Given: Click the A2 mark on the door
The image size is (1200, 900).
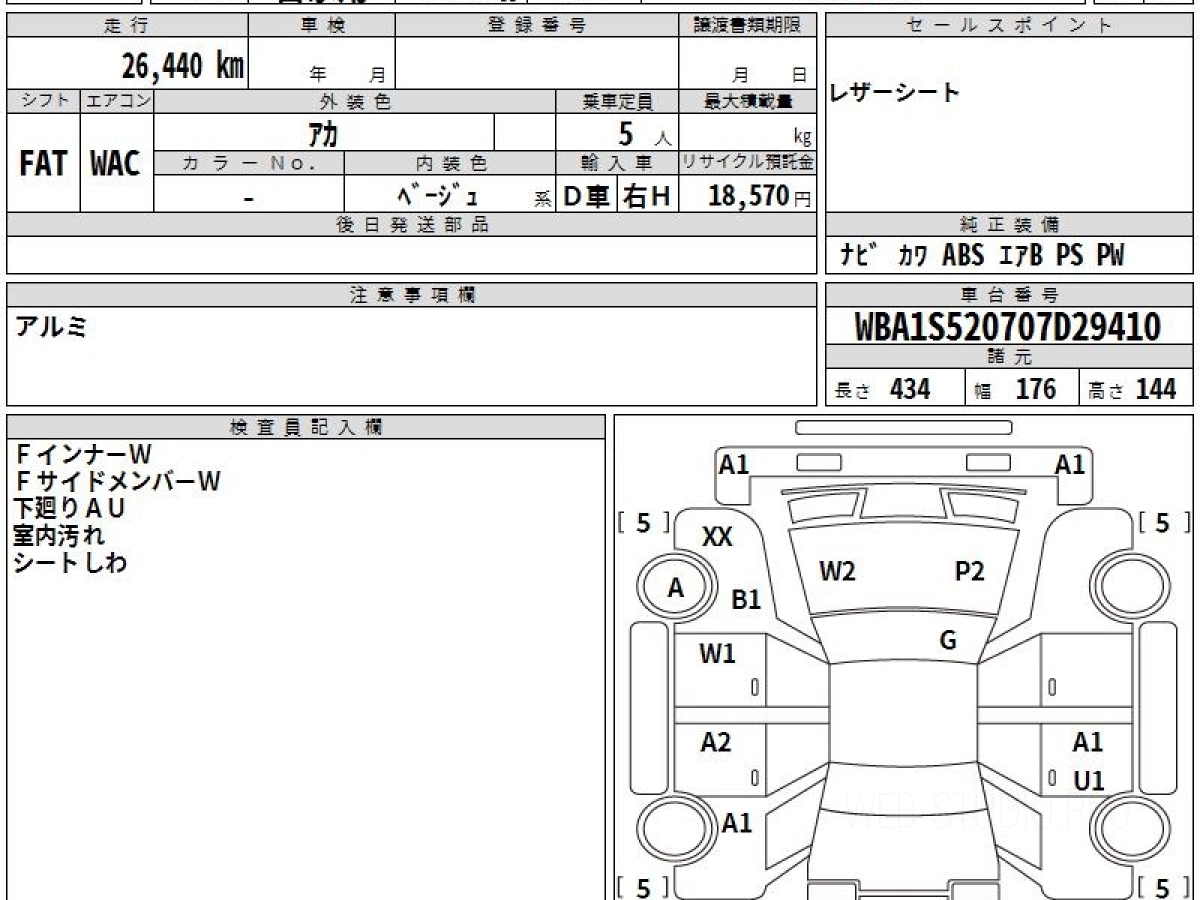Looking at the screenshot, I should (716, 743).
